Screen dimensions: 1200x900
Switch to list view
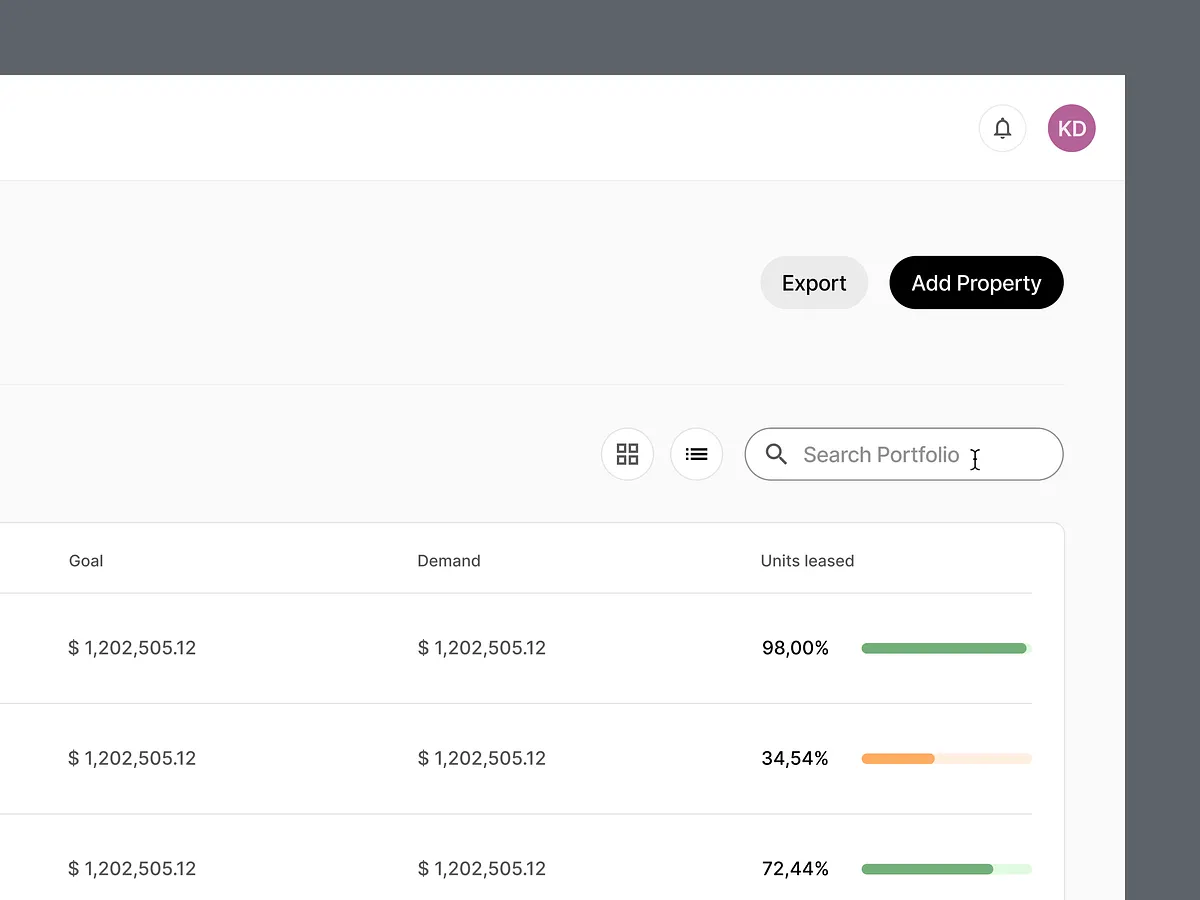pos(697,454)
